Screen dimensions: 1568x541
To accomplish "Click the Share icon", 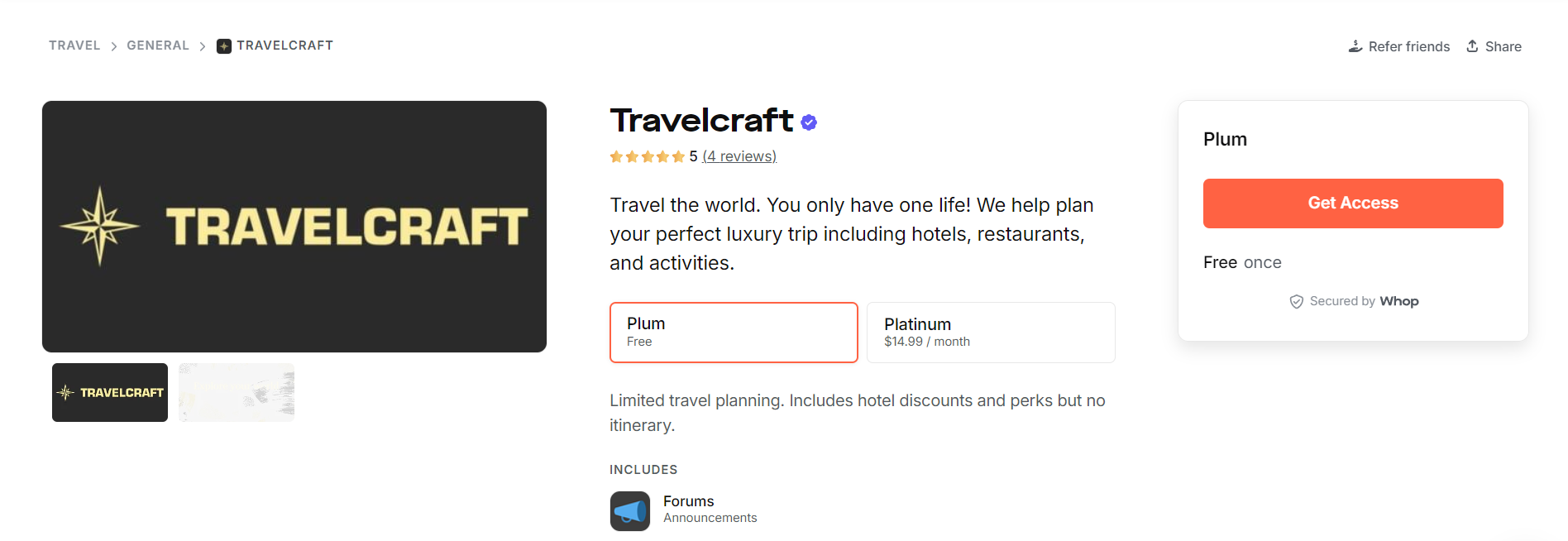I will [x=1474, y=45].
